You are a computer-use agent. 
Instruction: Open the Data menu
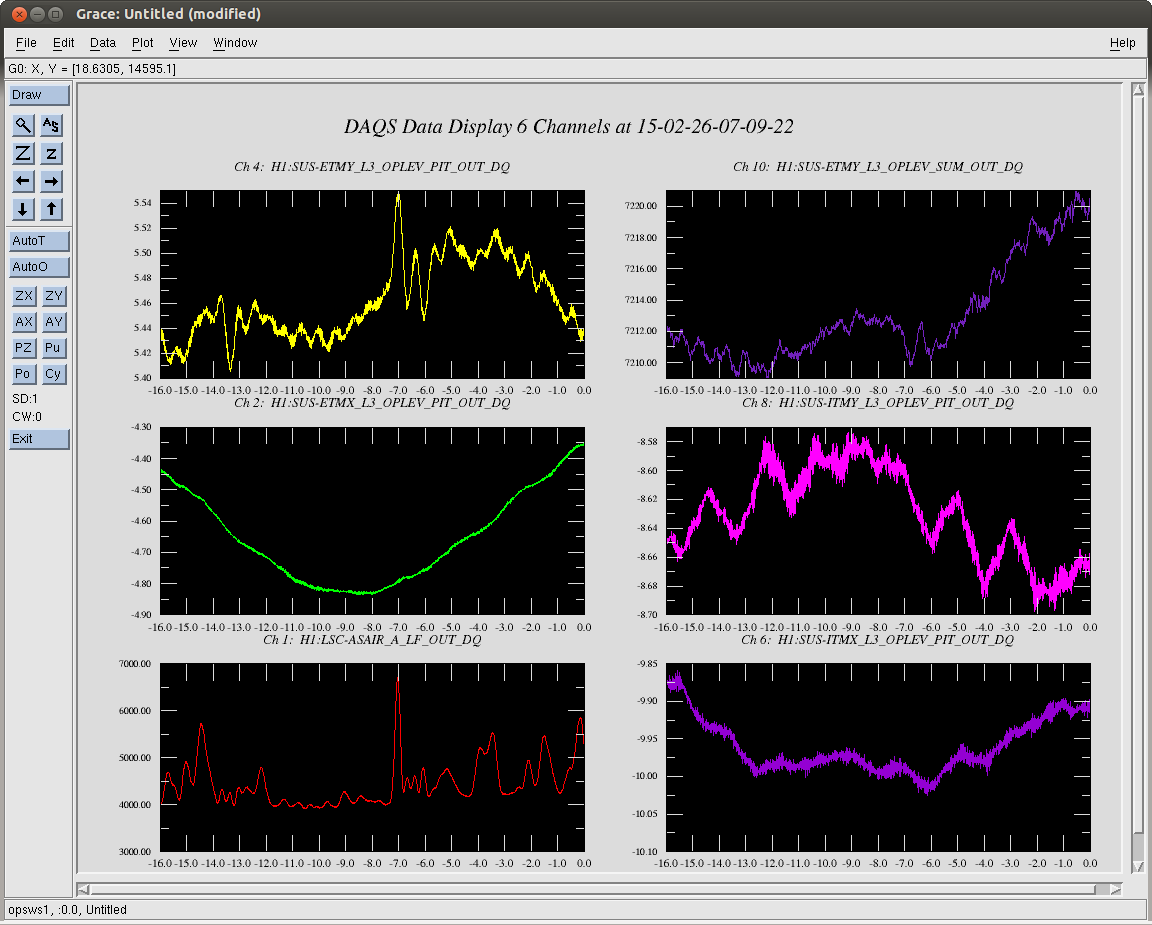[x=103, y=43]
